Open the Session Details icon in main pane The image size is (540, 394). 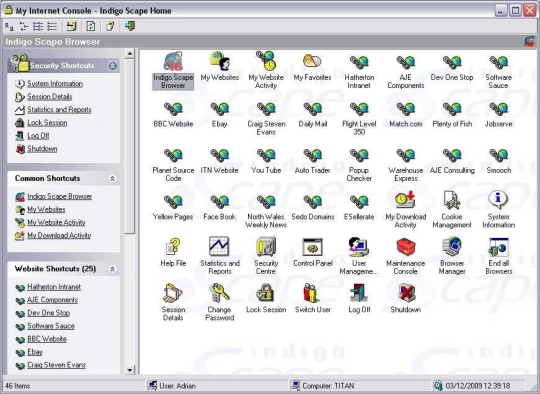click(173, 293)
